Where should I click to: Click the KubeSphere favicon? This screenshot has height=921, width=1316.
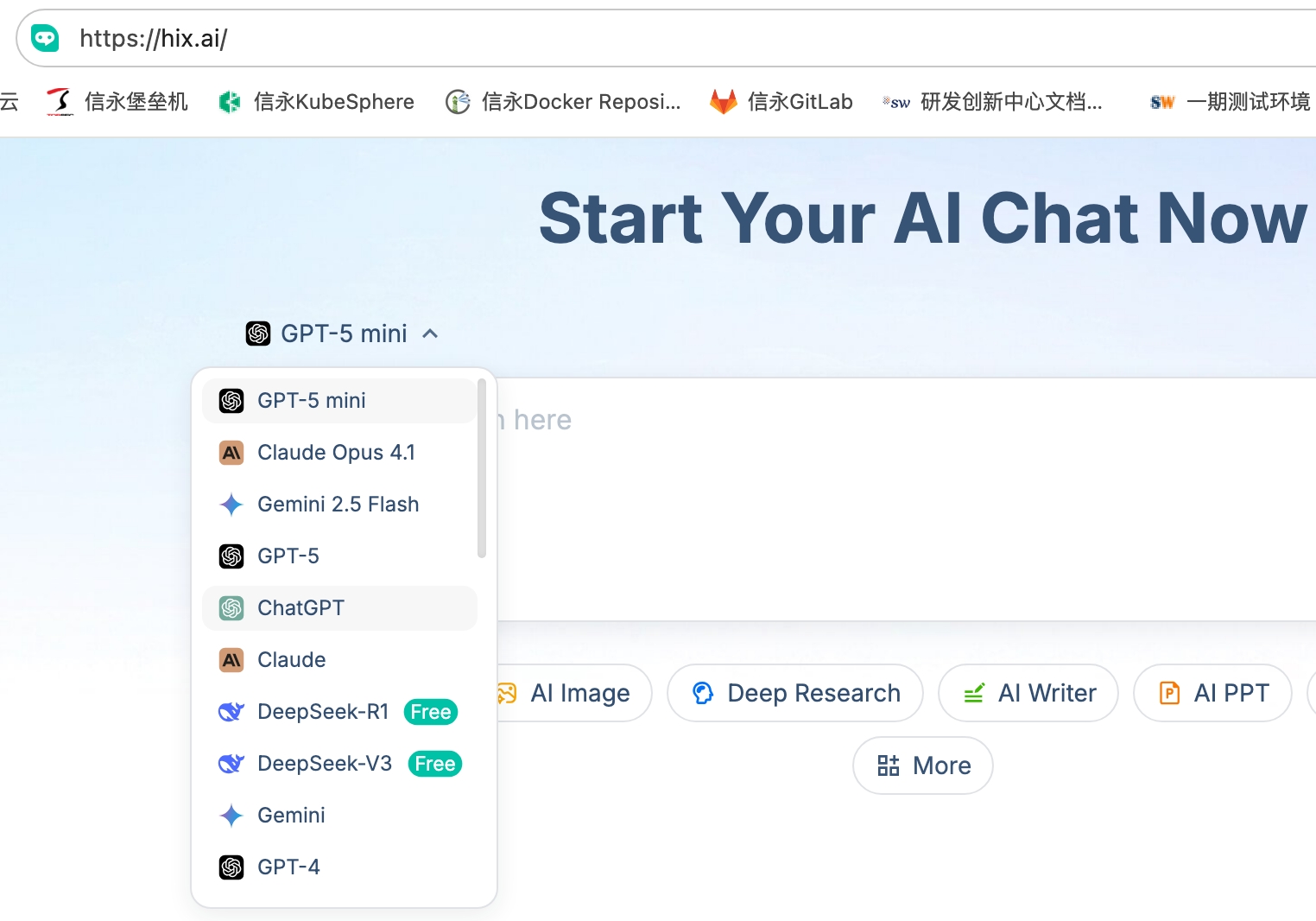pos(230,102)
